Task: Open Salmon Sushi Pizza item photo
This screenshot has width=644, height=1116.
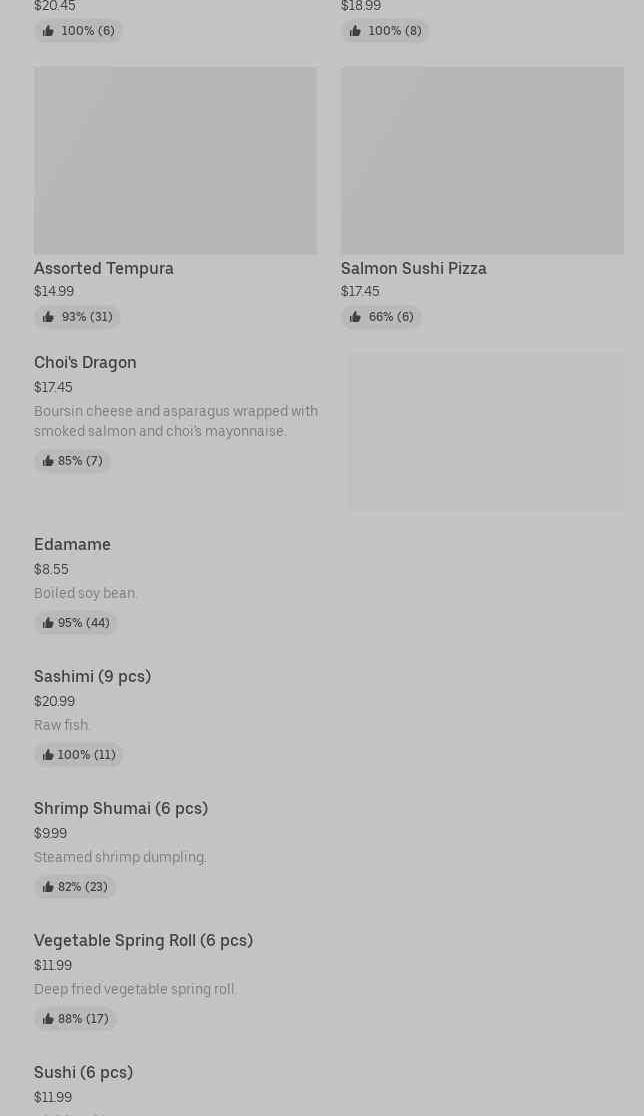Action: click(x=482, y=160)
